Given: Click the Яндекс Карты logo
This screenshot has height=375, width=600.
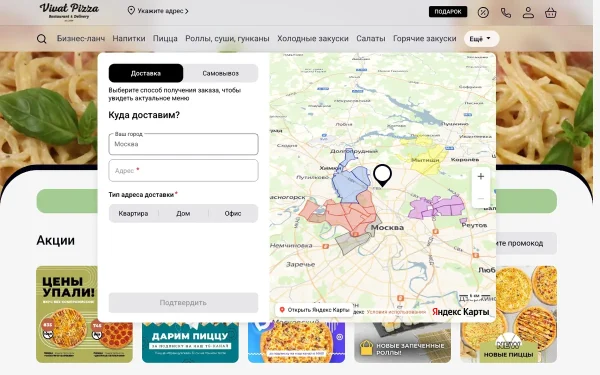Looking at the screenshot, I should (461, 312).
